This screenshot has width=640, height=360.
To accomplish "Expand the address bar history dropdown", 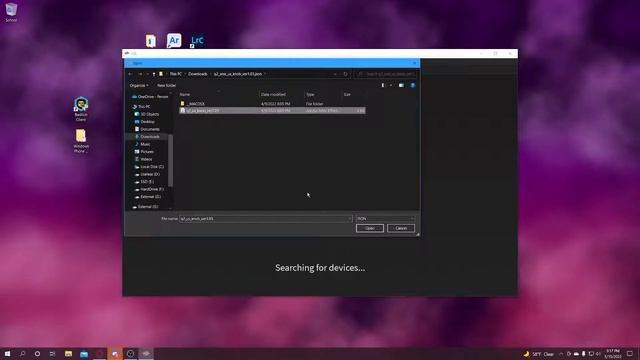I will pyautogui.click(x=335, y=74).
